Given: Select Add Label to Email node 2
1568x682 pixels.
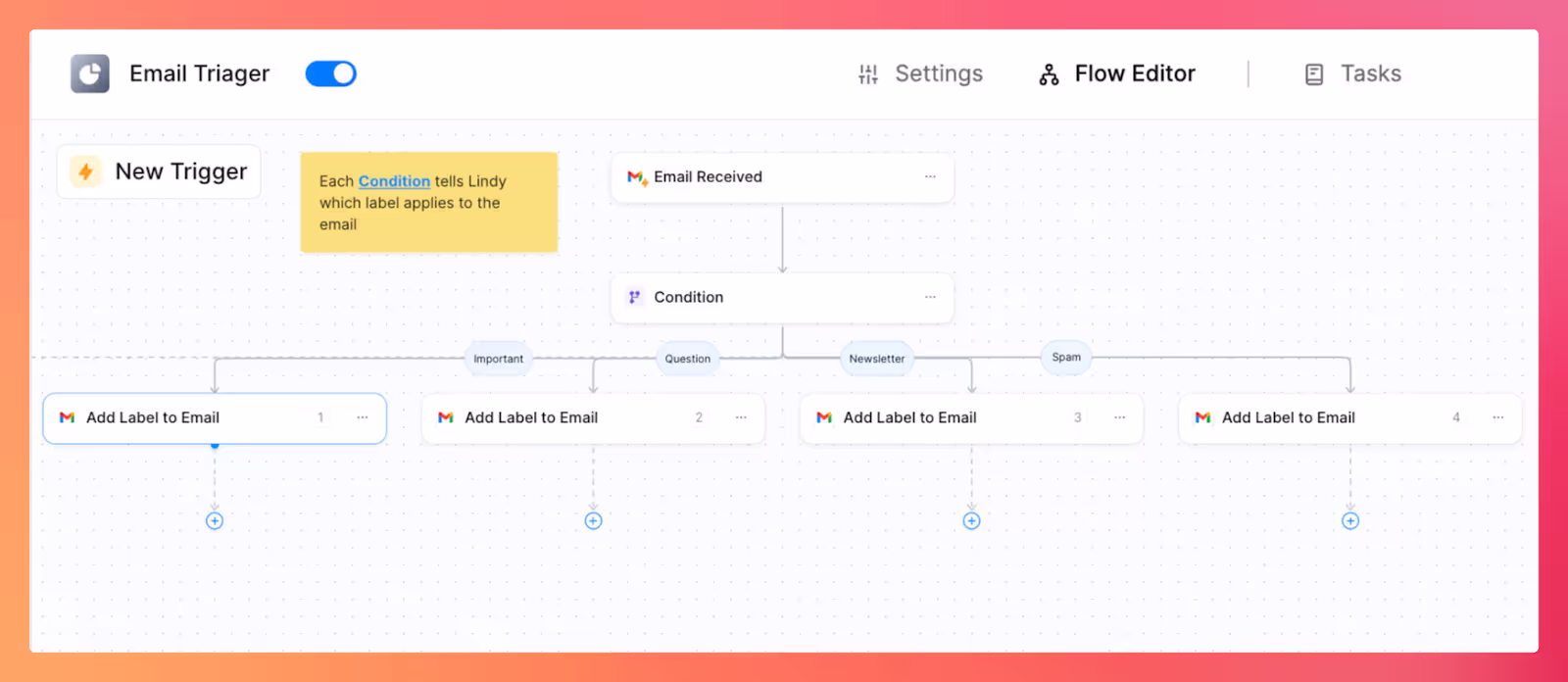Looking at the screenshot, I should click(593, 418).
